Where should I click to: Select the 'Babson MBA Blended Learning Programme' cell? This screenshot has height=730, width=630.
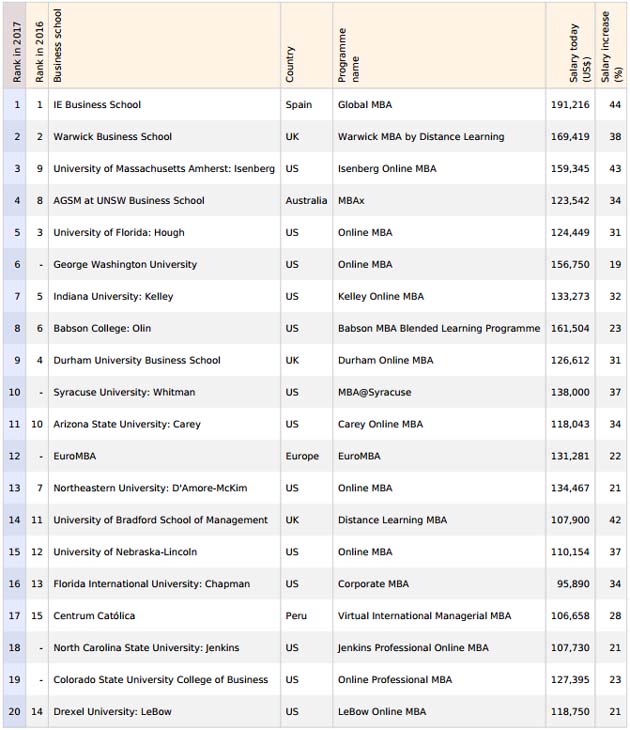439,329
